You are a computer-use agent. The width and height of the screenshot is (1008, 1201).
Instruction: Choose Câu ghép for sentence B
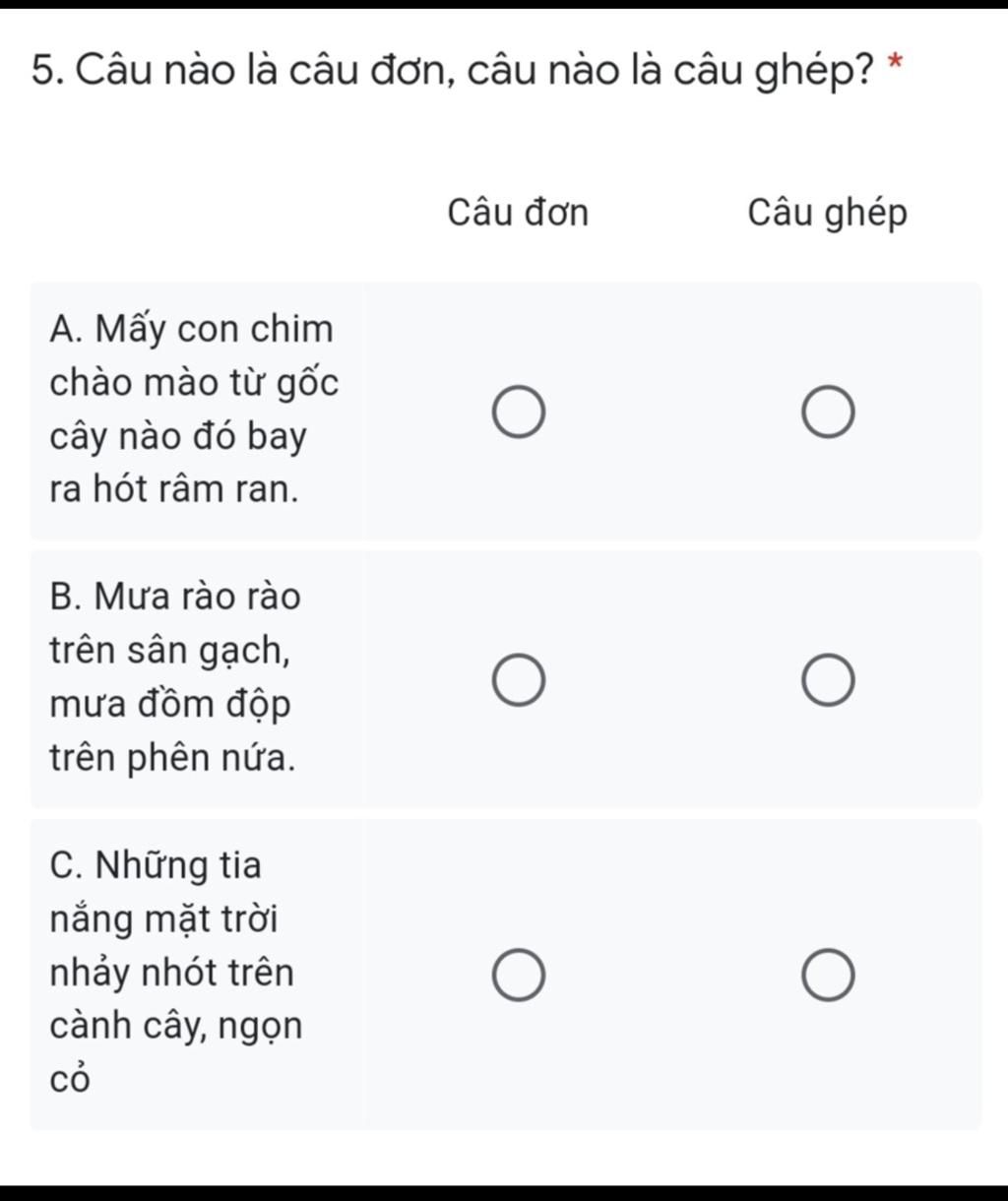tap(828, 680)
